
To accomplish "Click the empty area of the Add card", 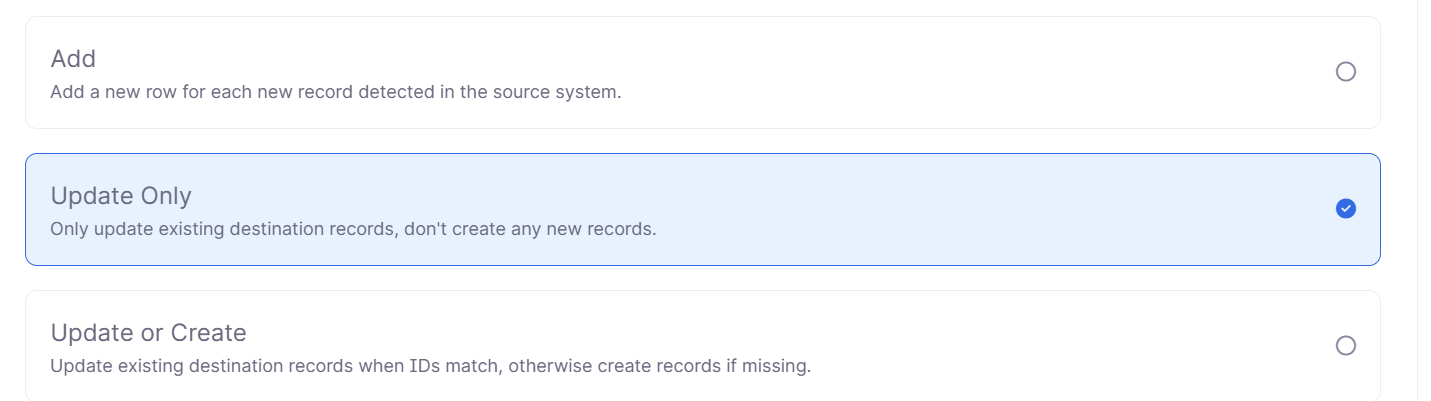I will (900, 72).
